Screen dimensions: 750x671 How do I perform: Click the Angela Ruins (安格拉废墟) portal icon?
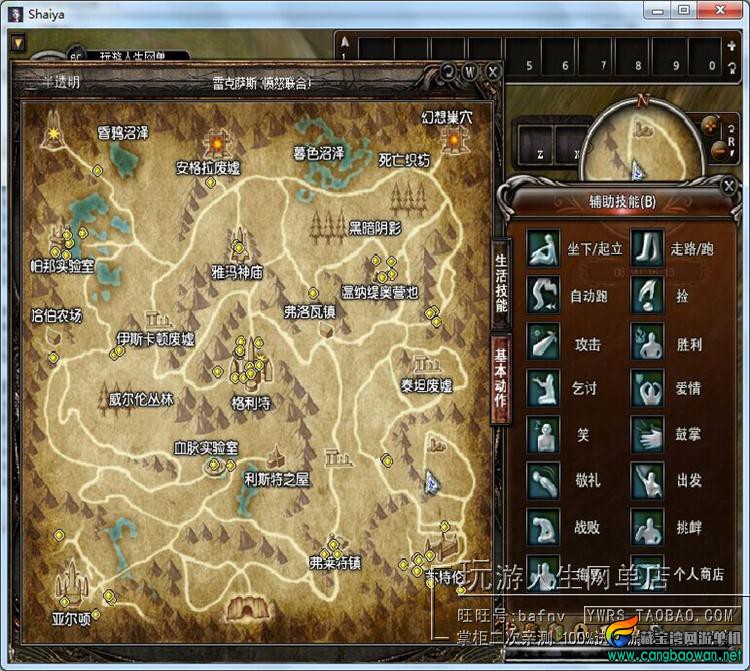tap(217, 144)
